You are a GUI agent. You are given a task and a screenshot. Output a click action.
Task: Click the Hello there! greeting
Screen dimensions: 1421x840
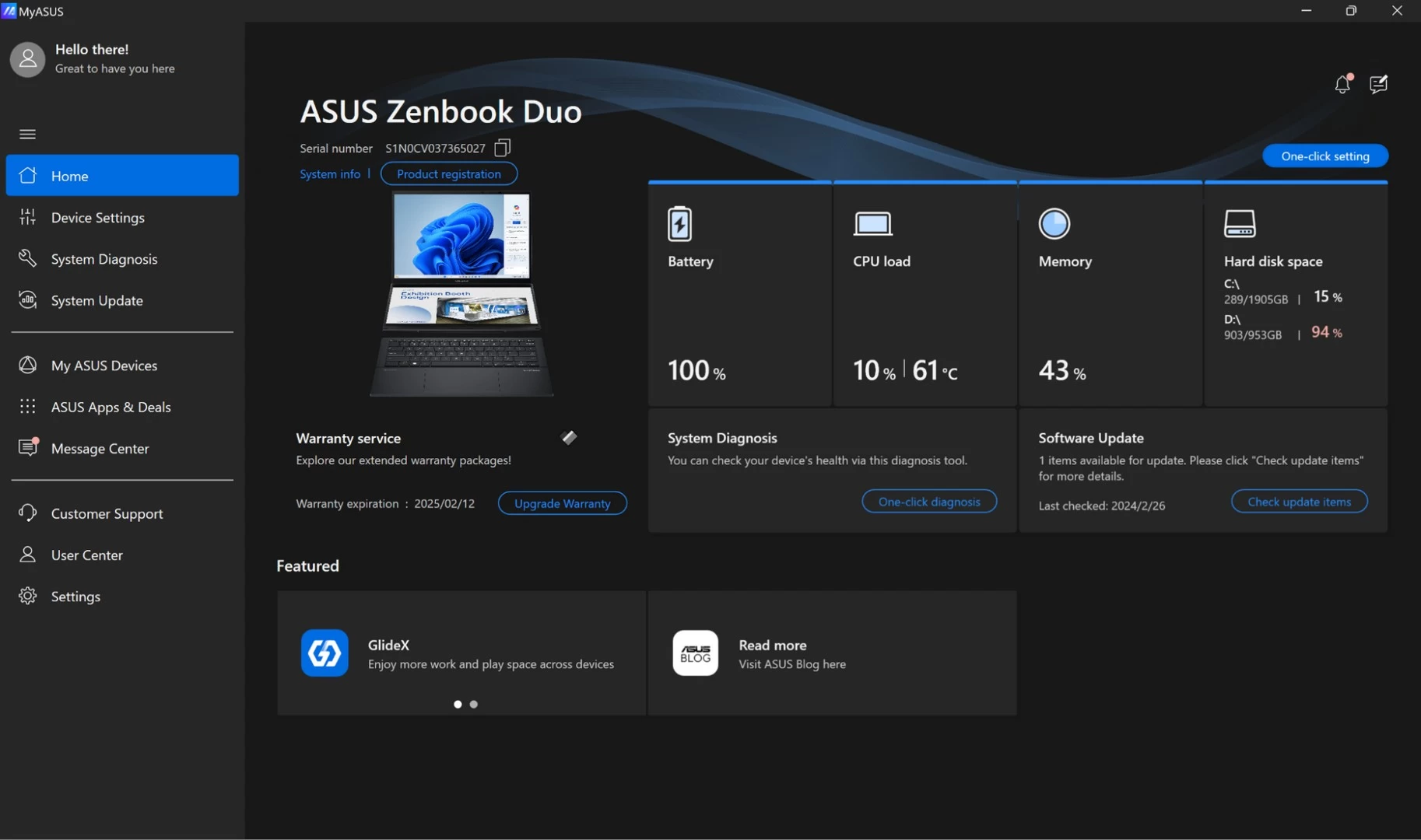pos(92,49)
